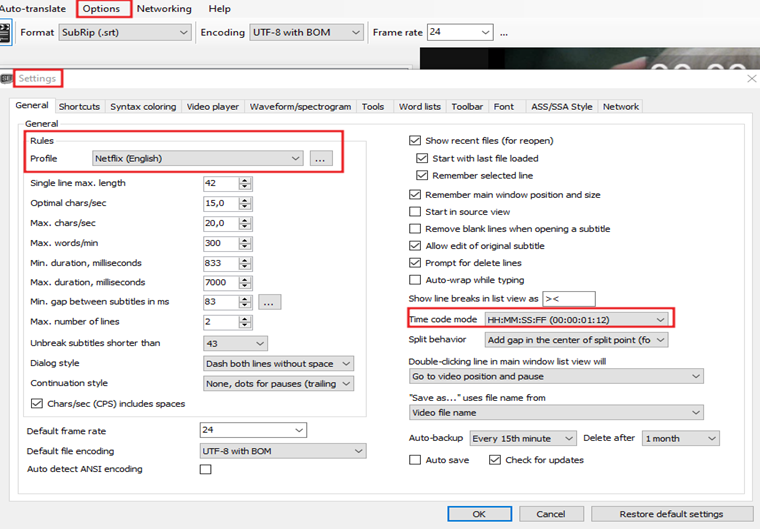This screenshot has height=529, width=760.
Task: Click the Cancel button
Action: (x=551, y=514)
